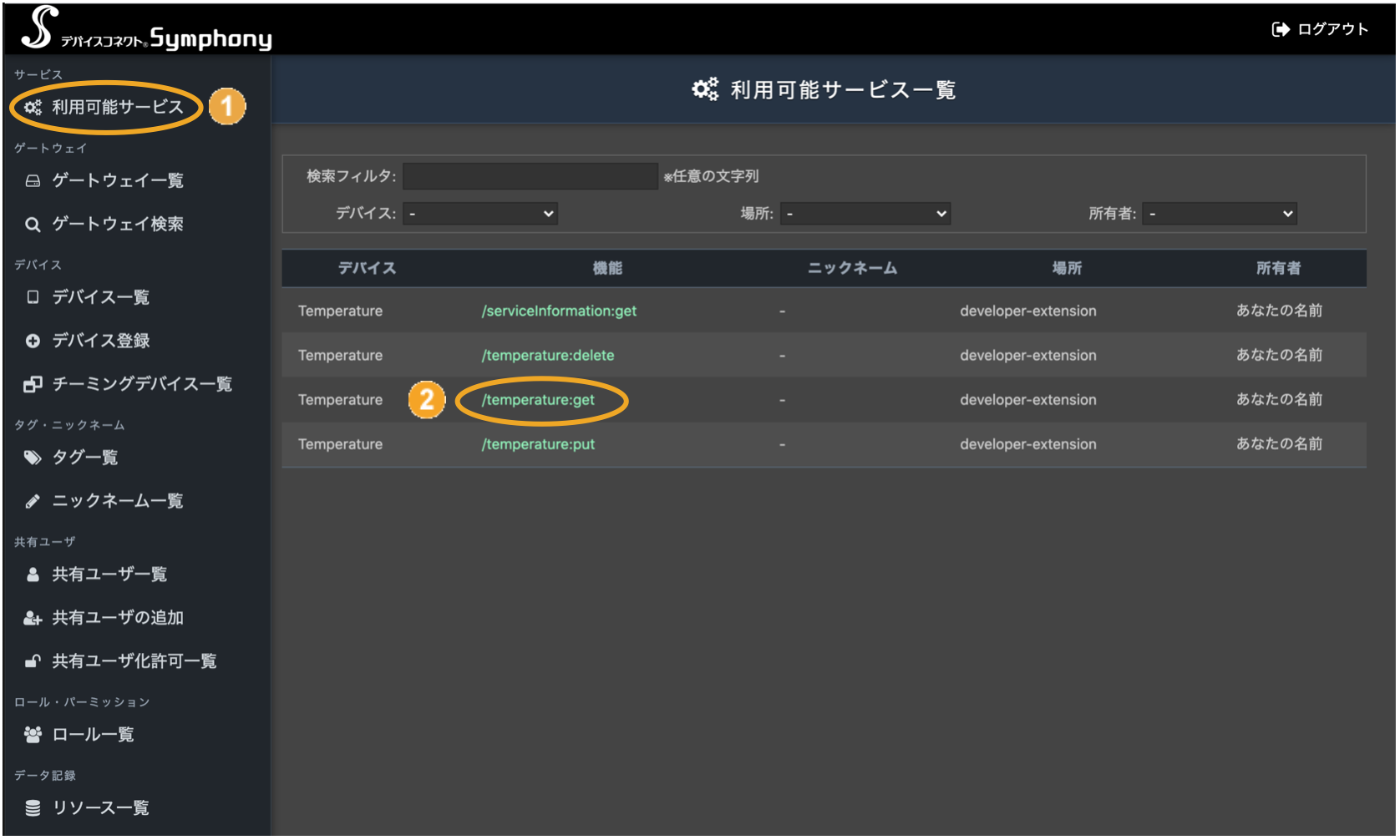This screenshot has width=1400, height=840.
Task: Click the 機能 column header
Action: [607, 268]
